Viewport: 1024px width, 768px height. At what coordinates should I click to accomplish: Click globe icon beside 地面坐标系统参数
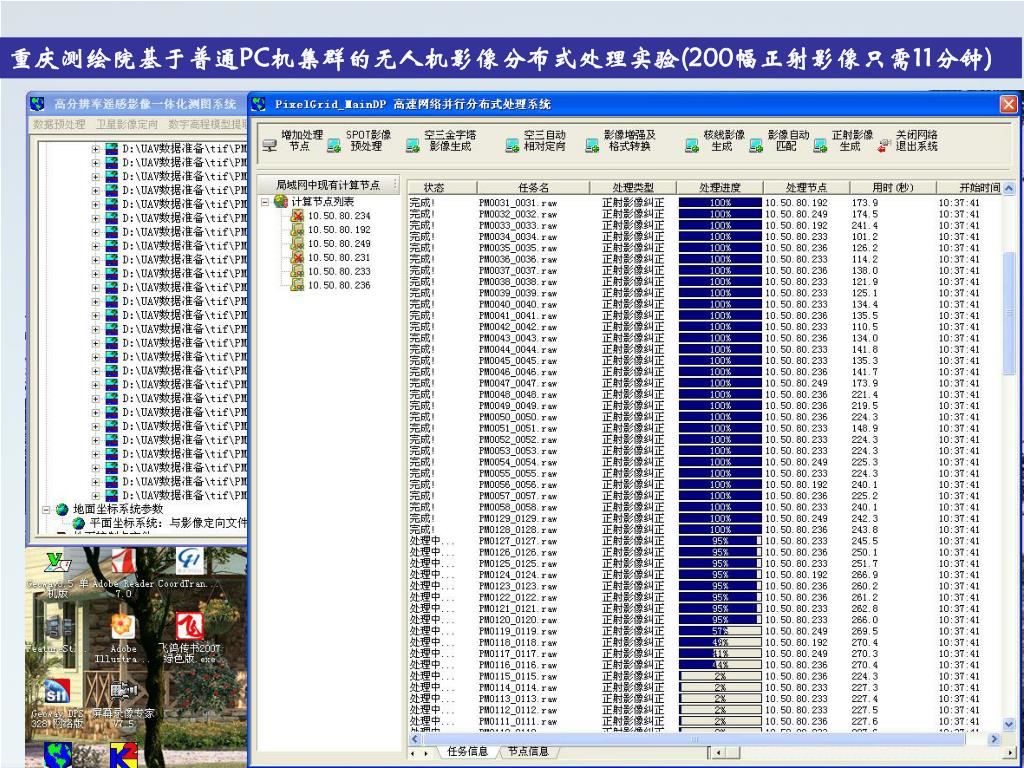click(62, 509)
